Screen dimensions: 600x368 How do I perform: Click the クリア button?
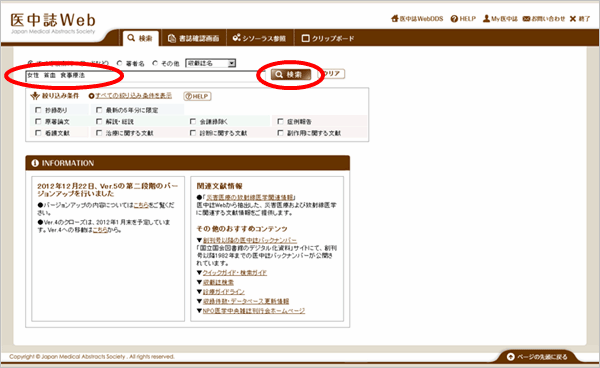coord(333,73)
